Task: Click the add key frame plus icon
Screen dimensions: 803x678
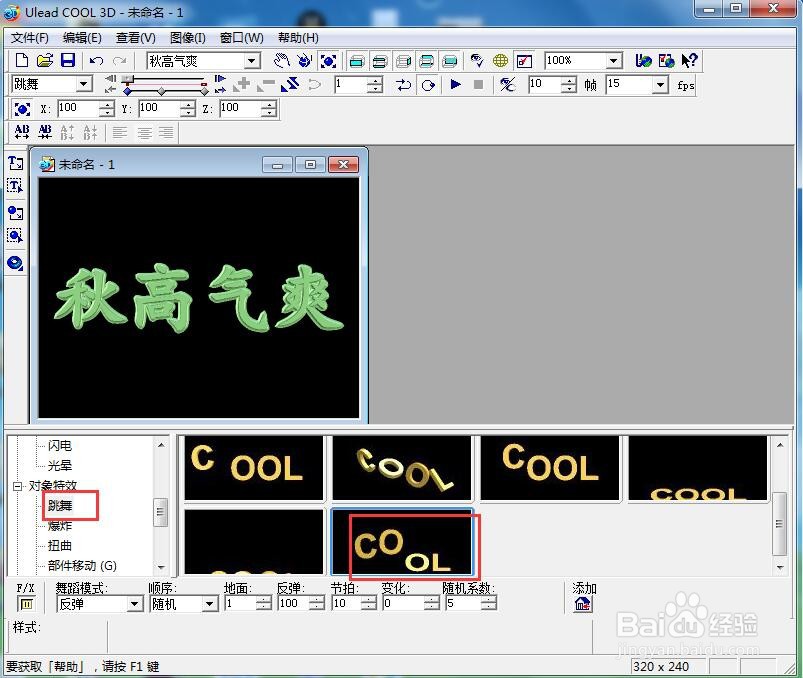Action: click(242, 84)
